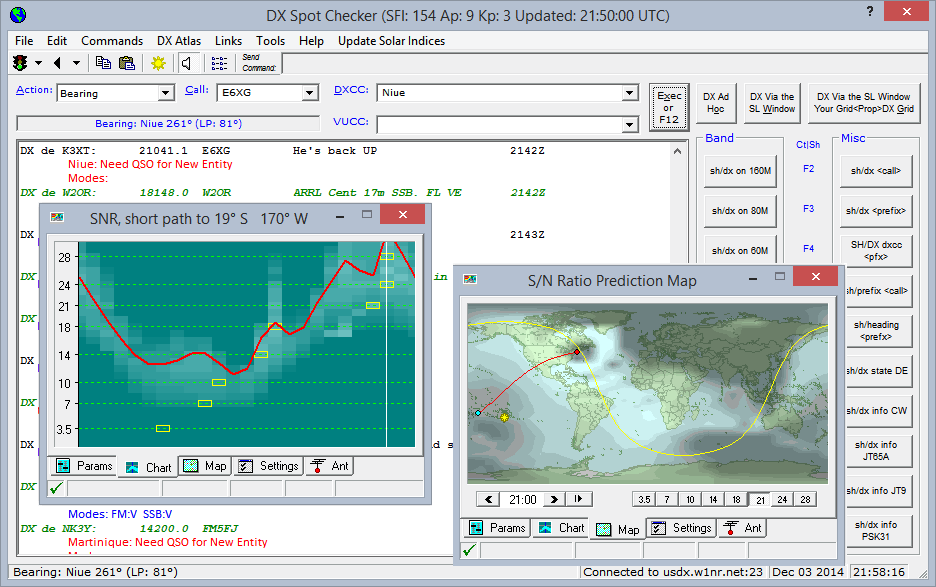Open Chart tab in S/N Ratio Prediction Map
This screenshot has height=587, width=936.
(x=561, y=528)
